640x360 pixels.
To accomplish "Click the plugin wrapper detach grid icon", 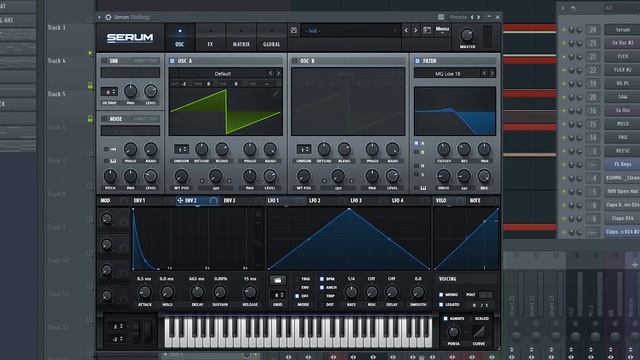I will tap(441, 17).
